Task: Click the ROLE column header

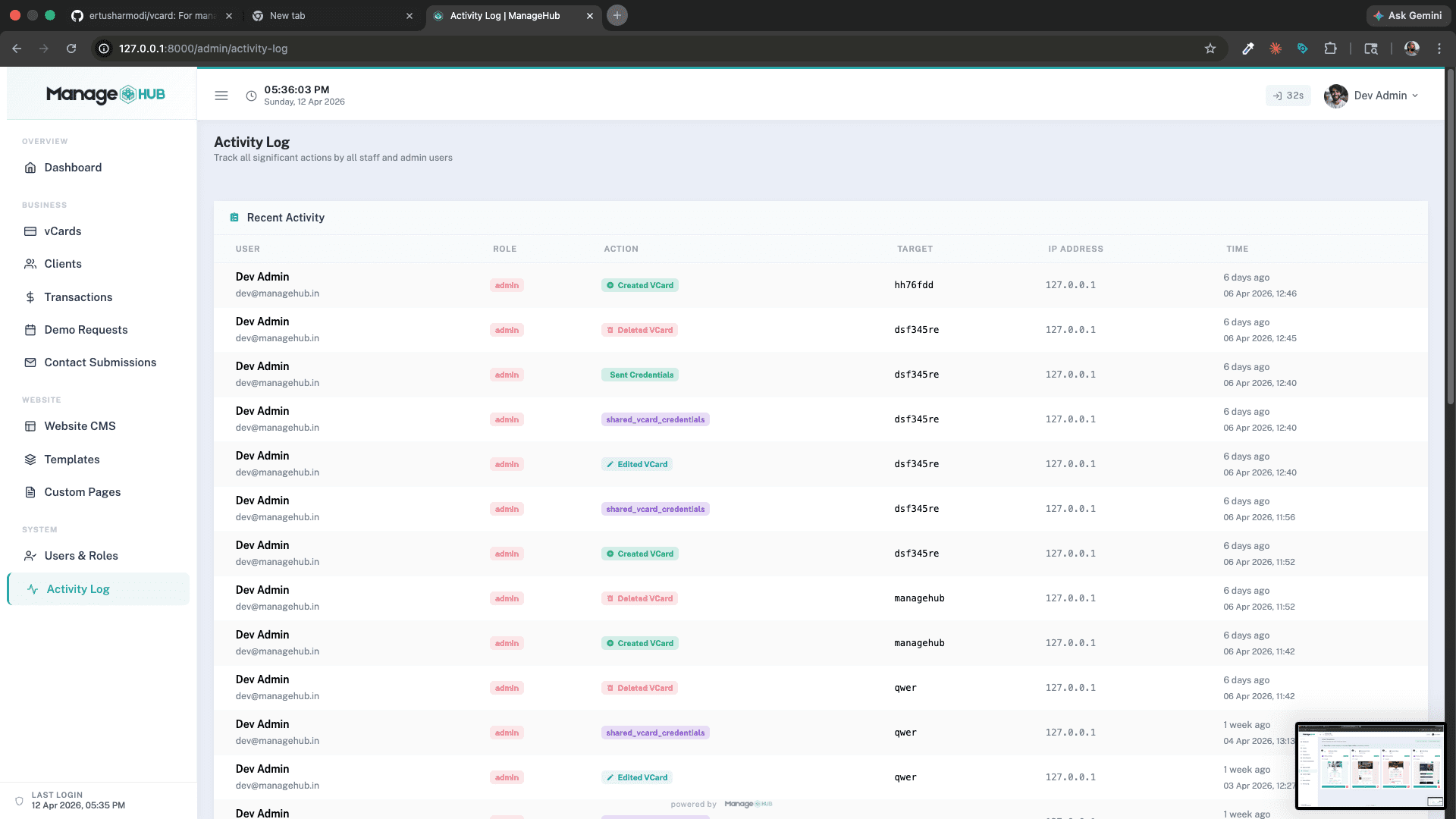Action: pos(505,249)
